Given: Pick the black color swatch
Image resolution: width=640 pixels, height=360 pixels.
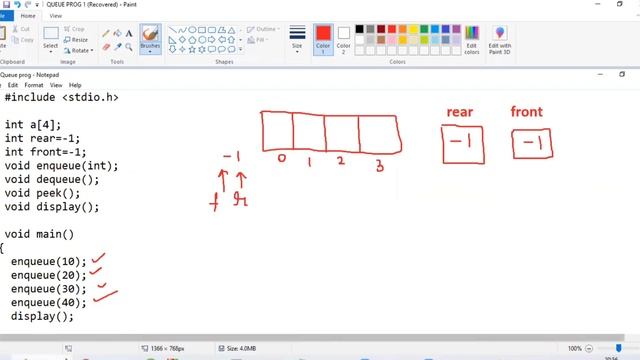Looking at the screenshot, I should [x=359, y=29].
